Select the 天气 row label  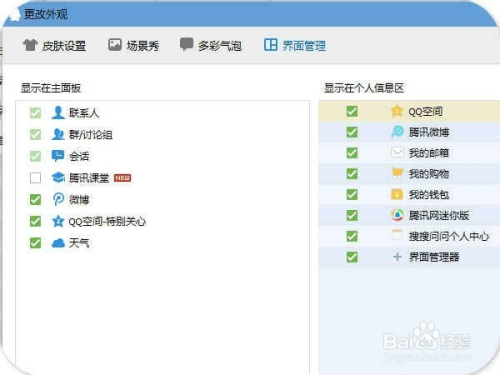79,243
